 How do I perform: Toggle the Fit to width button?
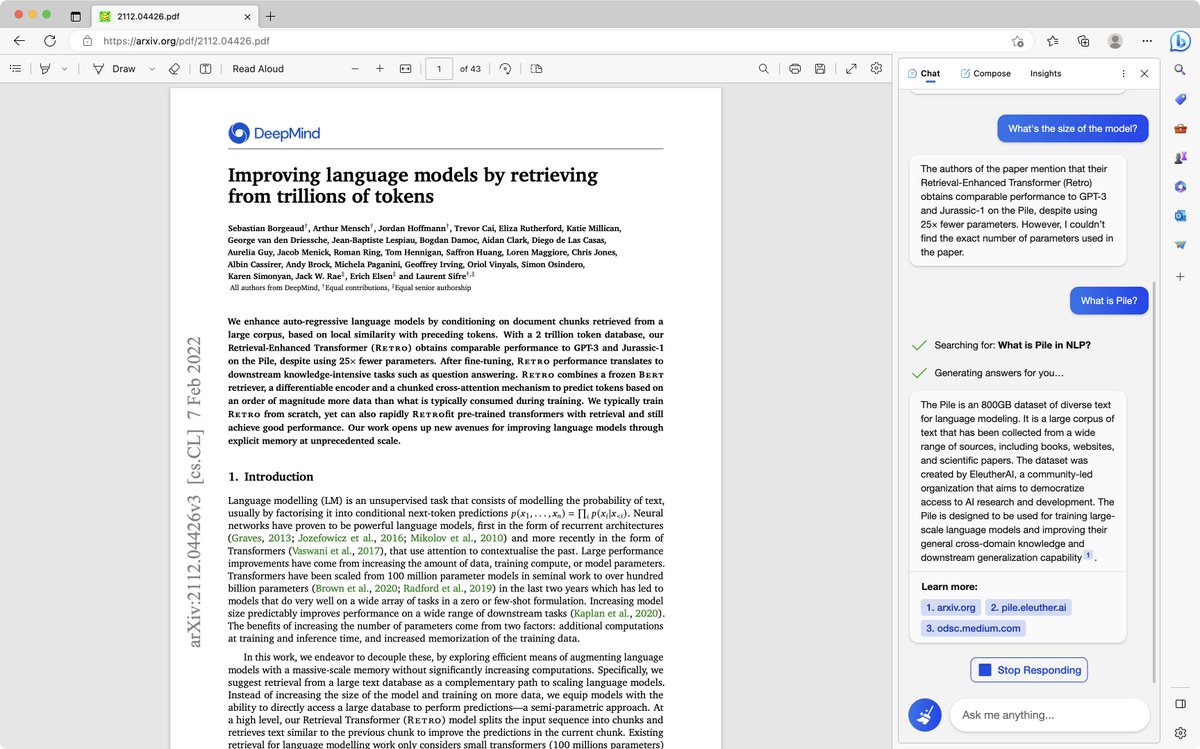(x=406, y=69)
